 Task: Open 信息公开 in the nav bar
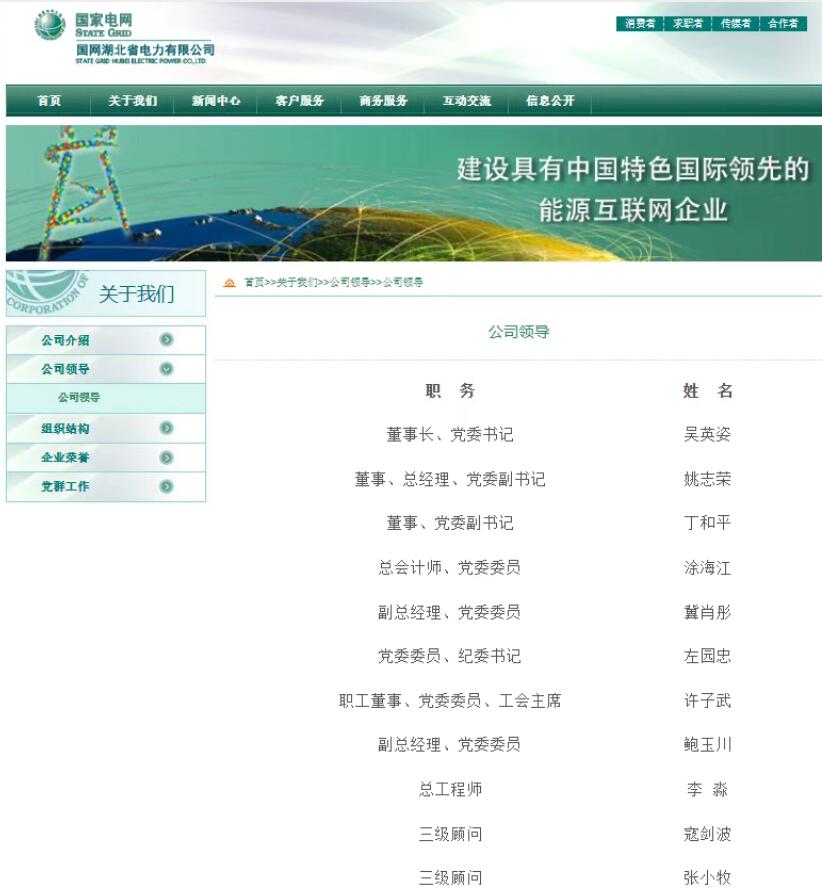click(550, 101)
